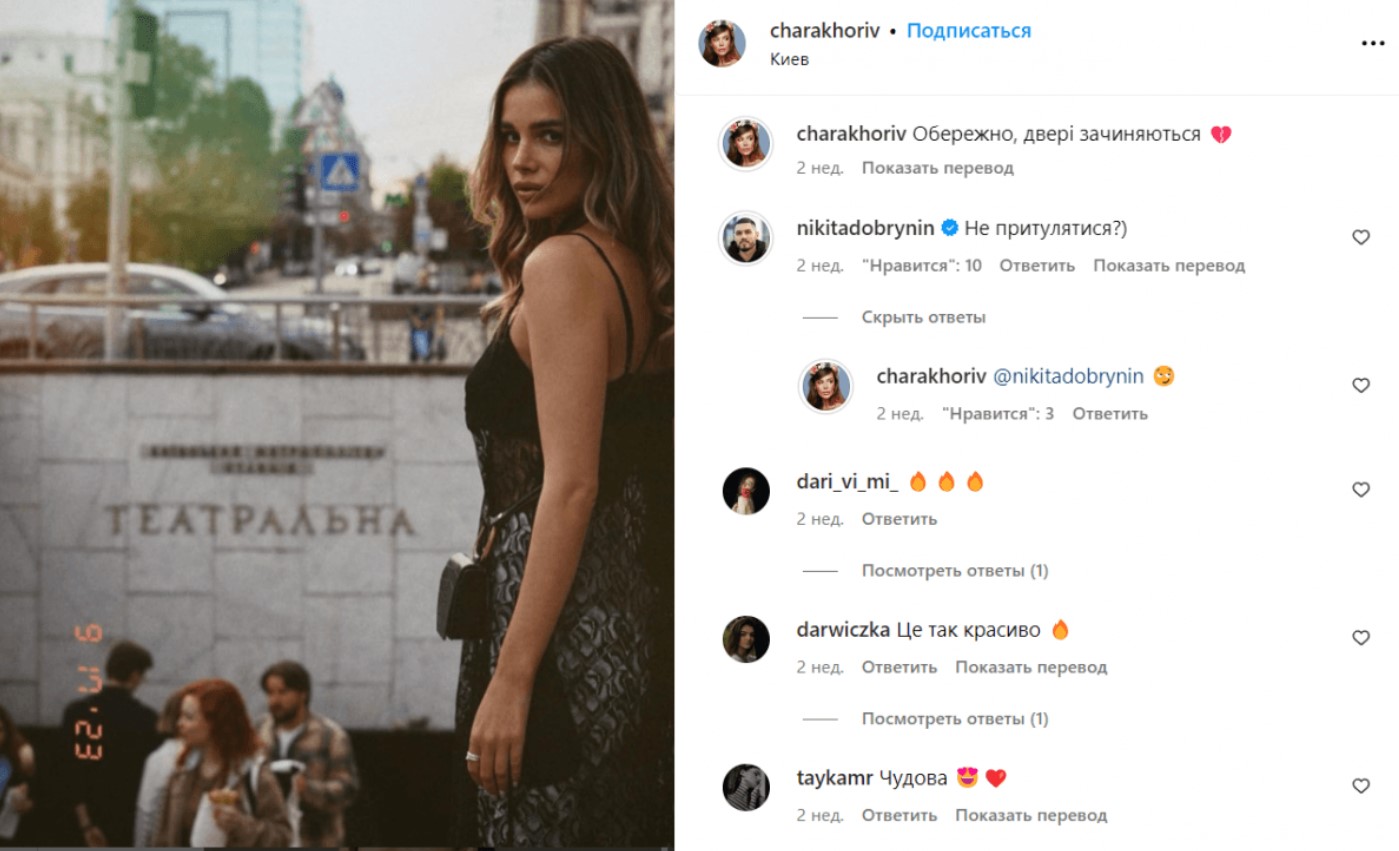Follow the account with Подписаться

[968, 31]
